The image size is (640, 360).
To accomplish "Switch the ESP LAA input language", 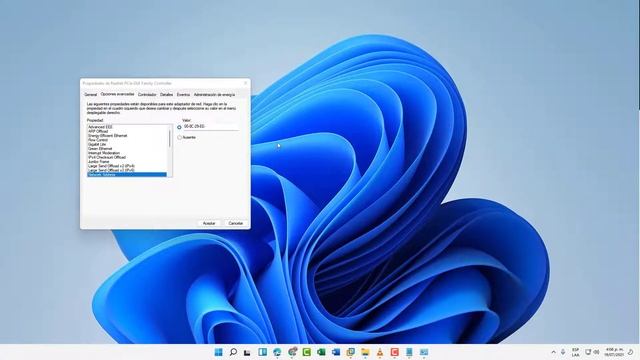I will [x=576, y=352].
